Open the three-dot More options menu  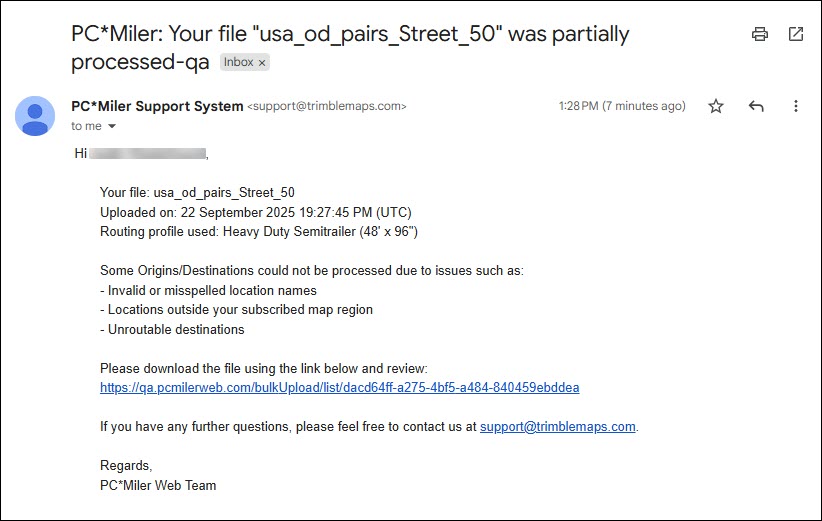tap(796, 106)
